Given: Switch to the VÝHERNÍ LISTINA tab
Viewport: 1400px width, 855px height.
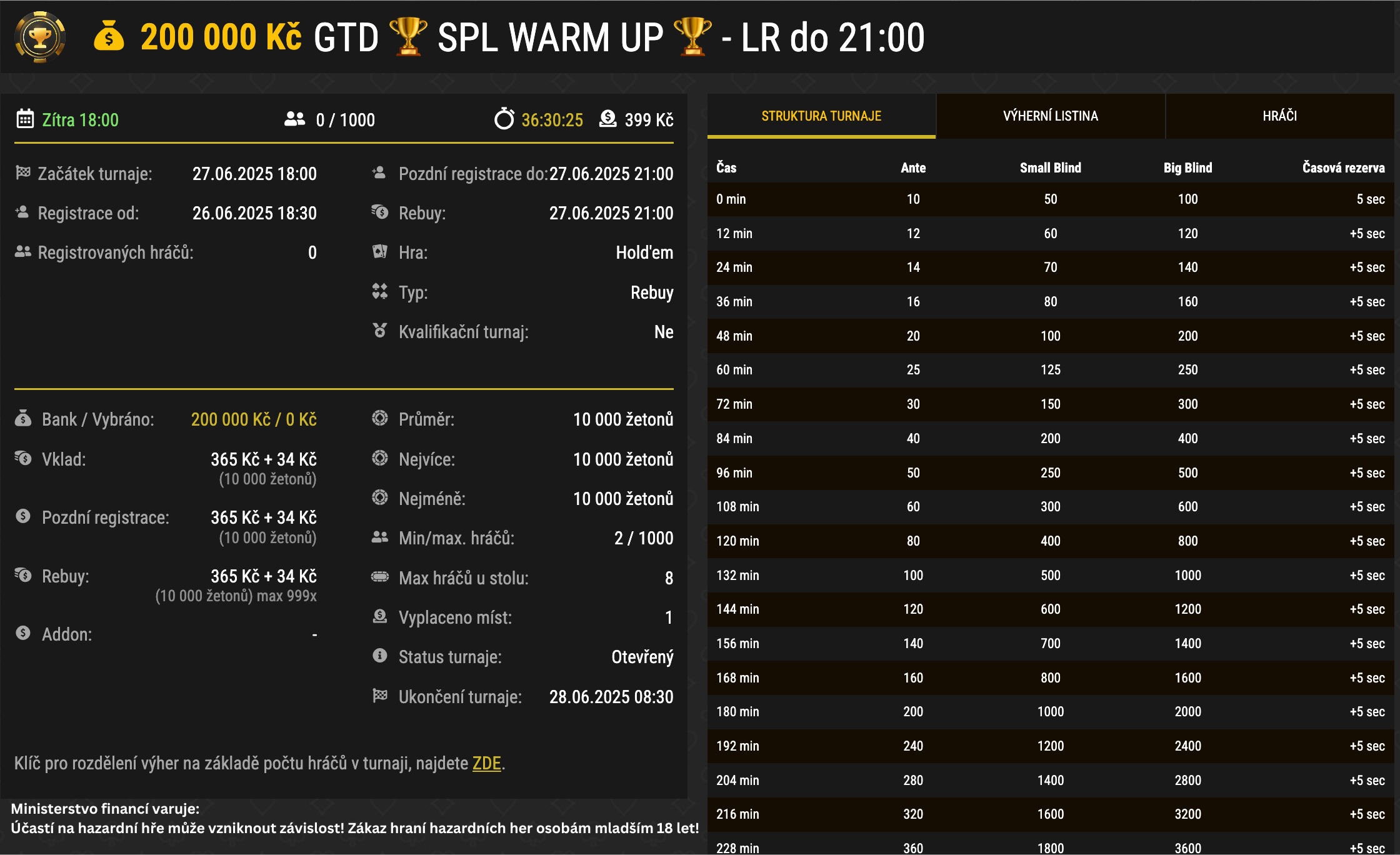Looking at the screenshot, I should (x=1051, y=116).
